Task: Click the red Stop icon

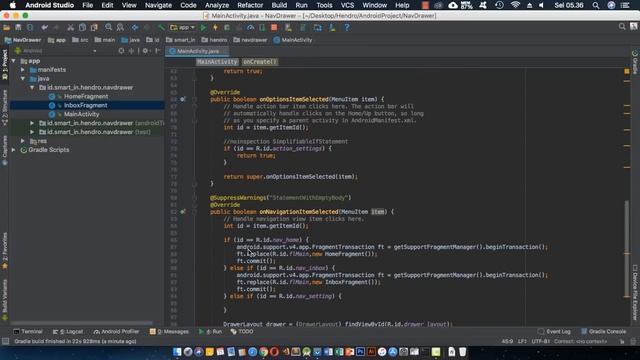Action: (274, 27)
